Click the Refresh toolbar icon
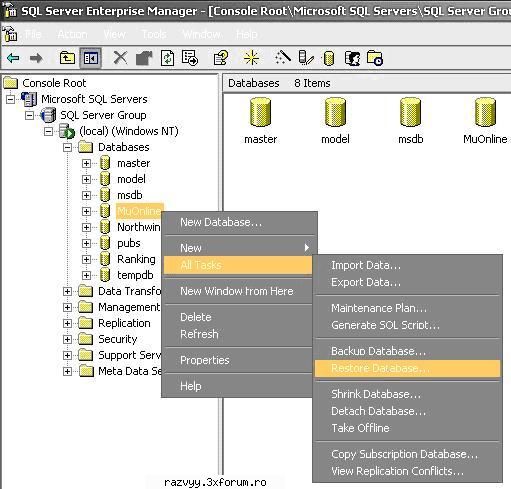The image size is (511, 489). [167, 58]
